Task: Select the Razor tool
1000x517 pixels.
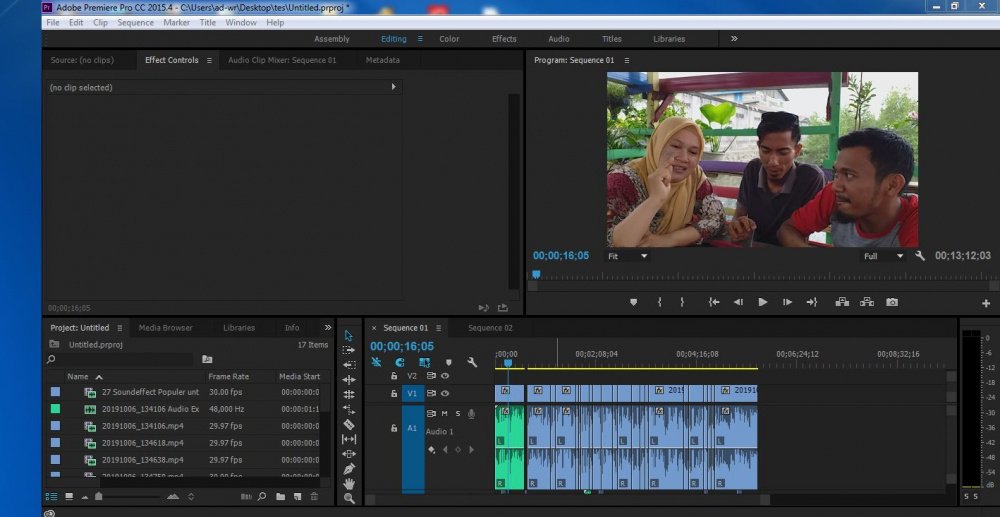Action: (x=348, y=424)
